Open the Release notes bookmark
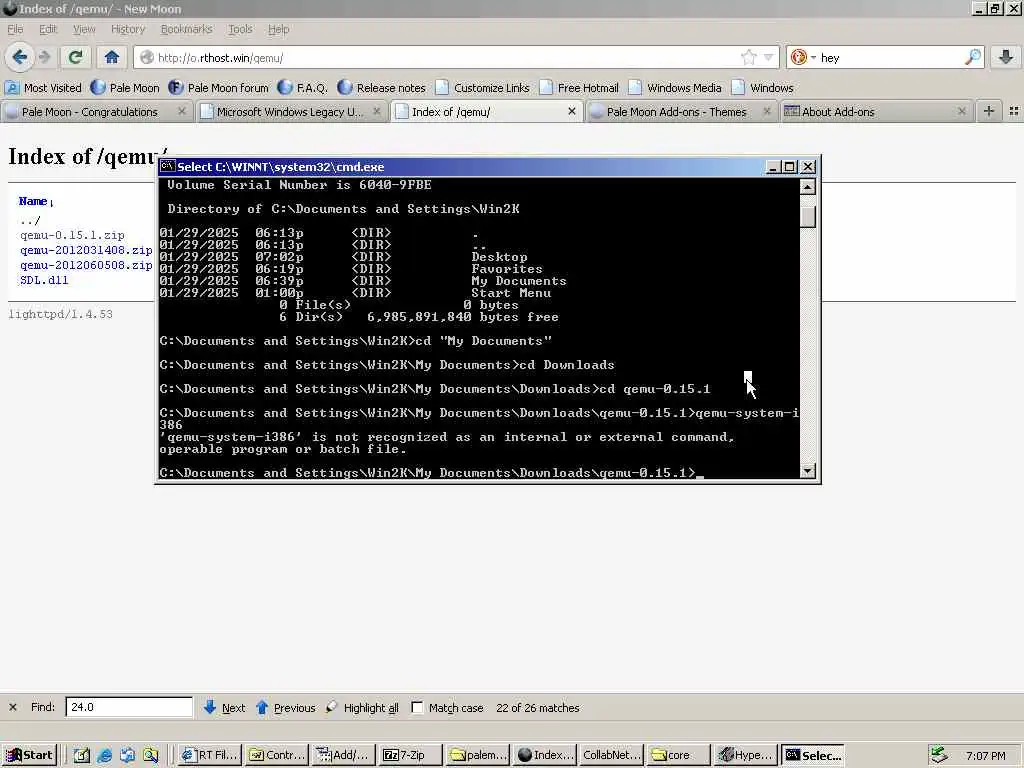This screenshot has width=1024, height=768. [x=382, y=88]
